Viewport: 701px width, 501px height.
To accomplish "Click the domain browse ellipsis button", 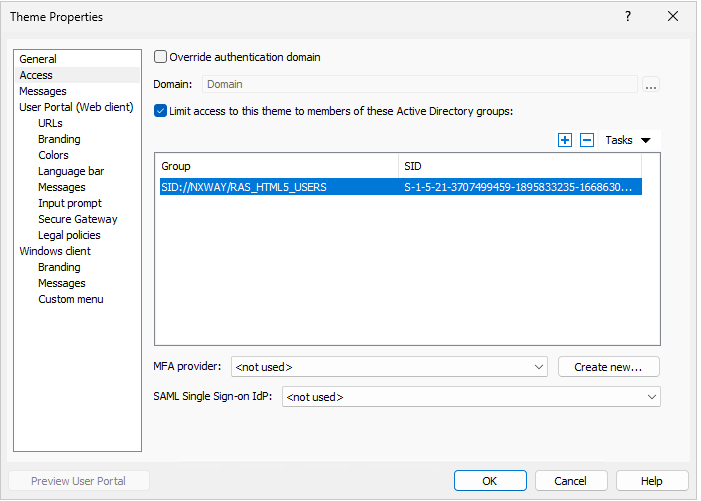I will coord(651,84).
